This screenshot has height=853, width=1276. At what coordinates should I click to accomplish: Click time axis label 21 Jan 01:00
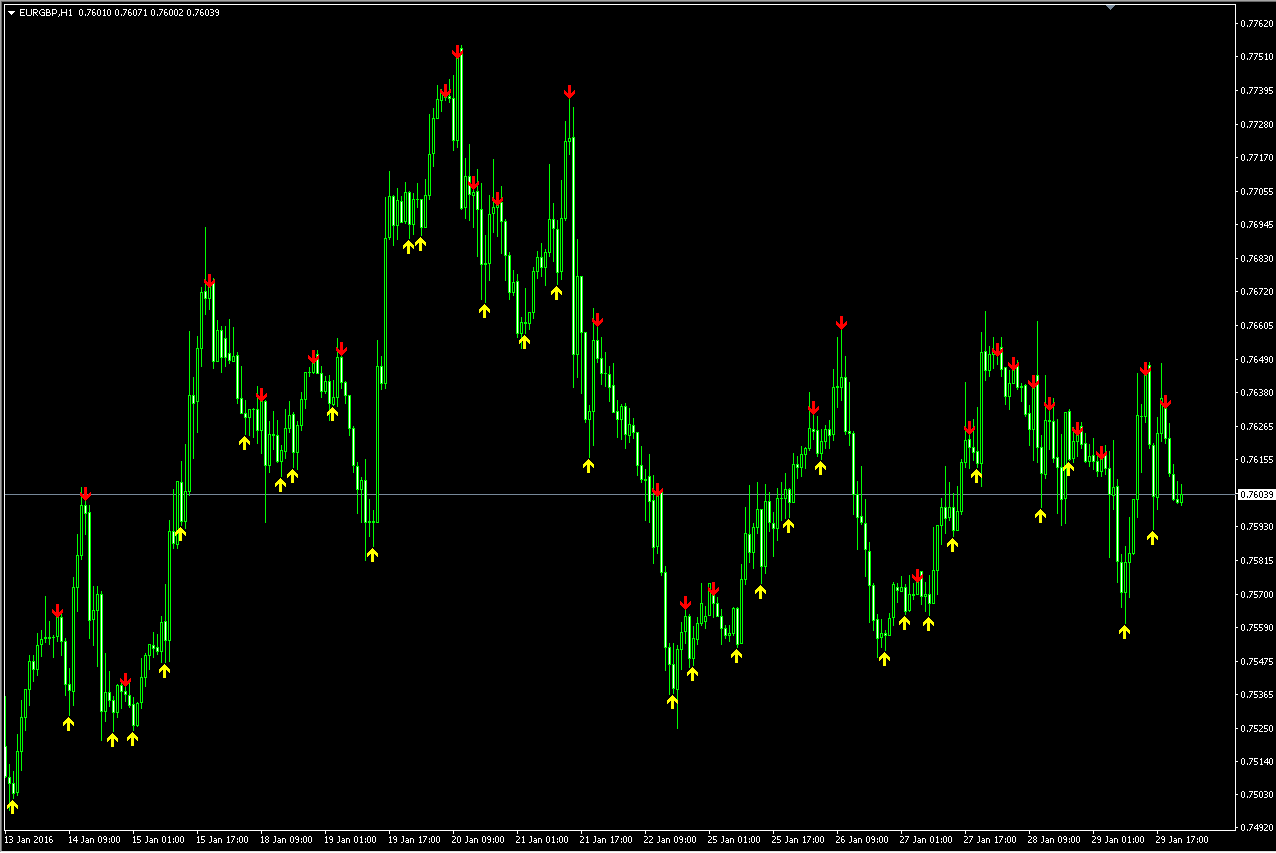click(x=542, y=840)
